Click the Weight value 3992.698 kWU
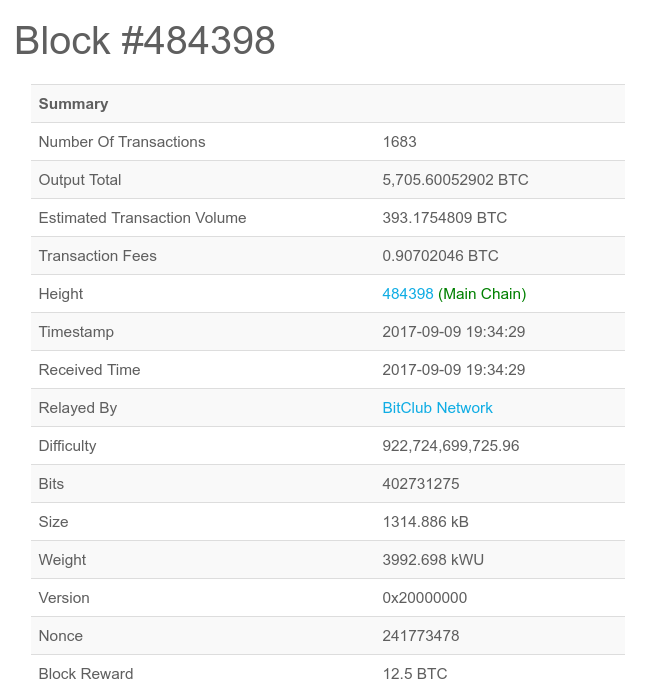Screen dimensions: 650x698 point(433,560)
